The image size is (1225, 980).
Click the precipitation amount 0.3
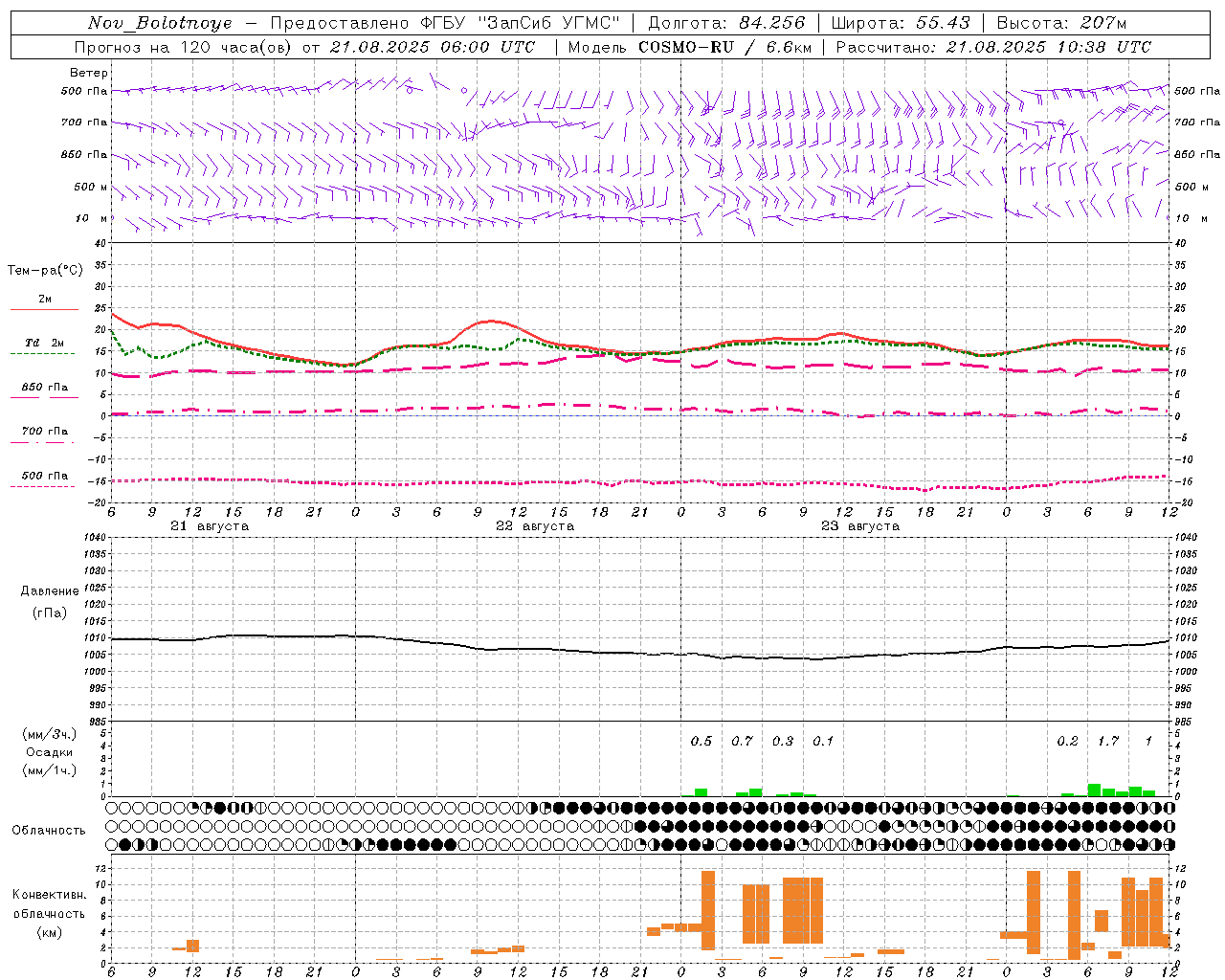coord(783,741)
